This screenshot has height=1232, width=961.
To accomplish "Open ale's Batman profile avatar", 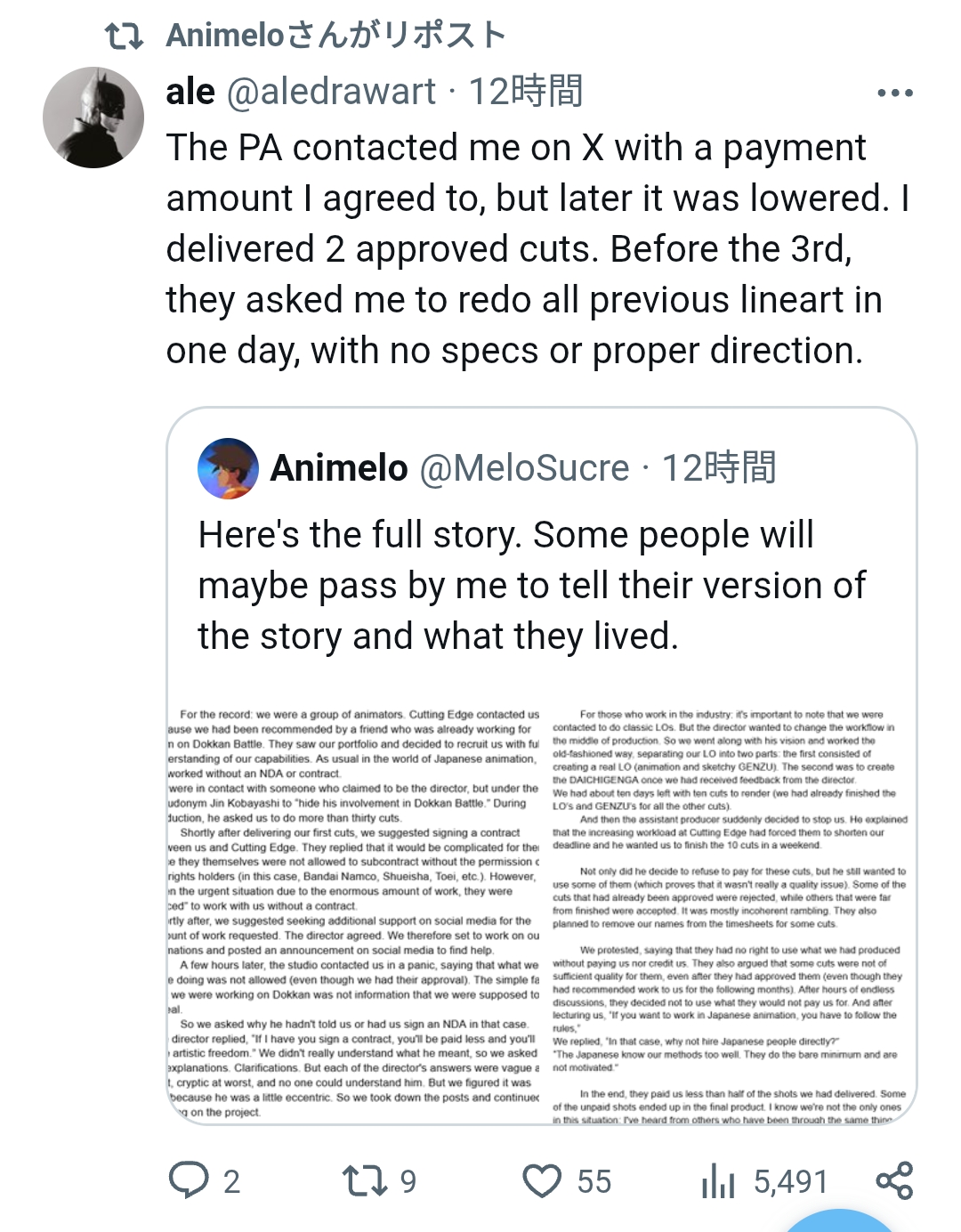I will tap(93, 118).
